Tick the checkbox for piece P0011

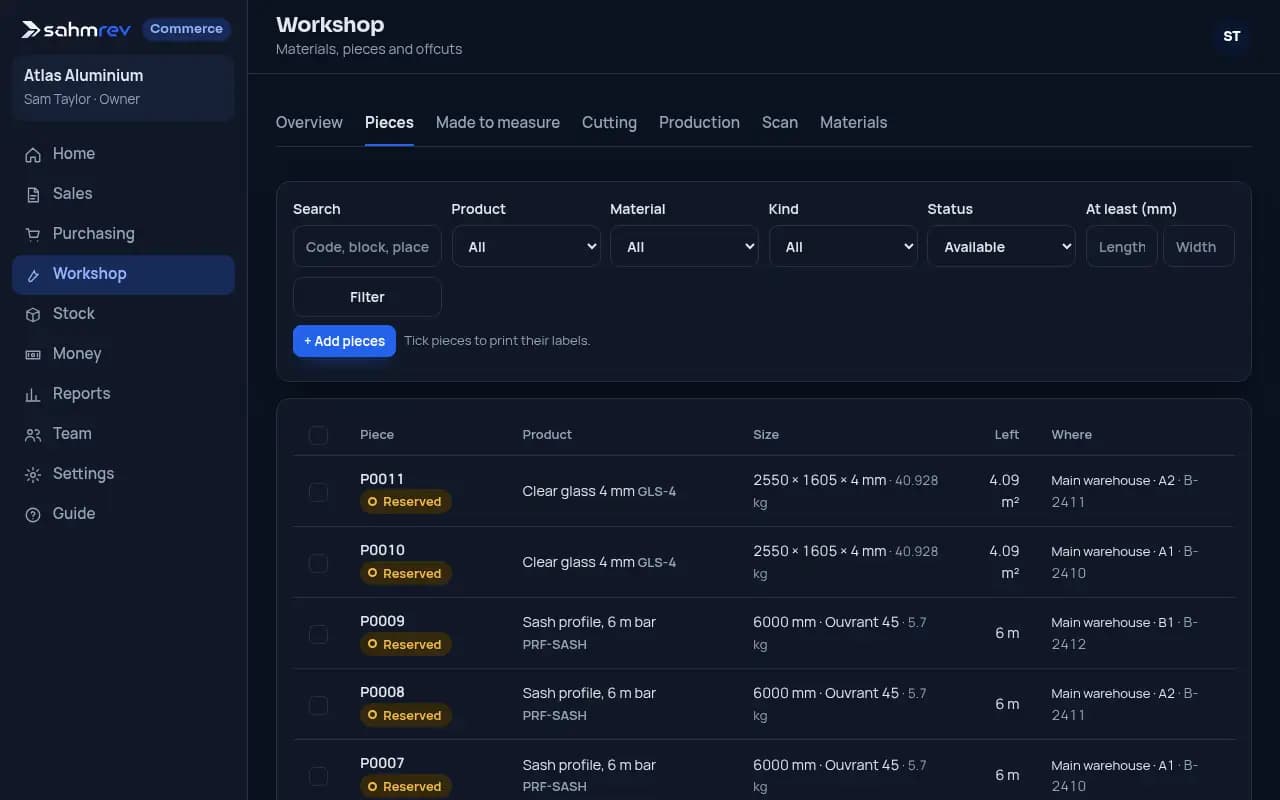(318, 492)
